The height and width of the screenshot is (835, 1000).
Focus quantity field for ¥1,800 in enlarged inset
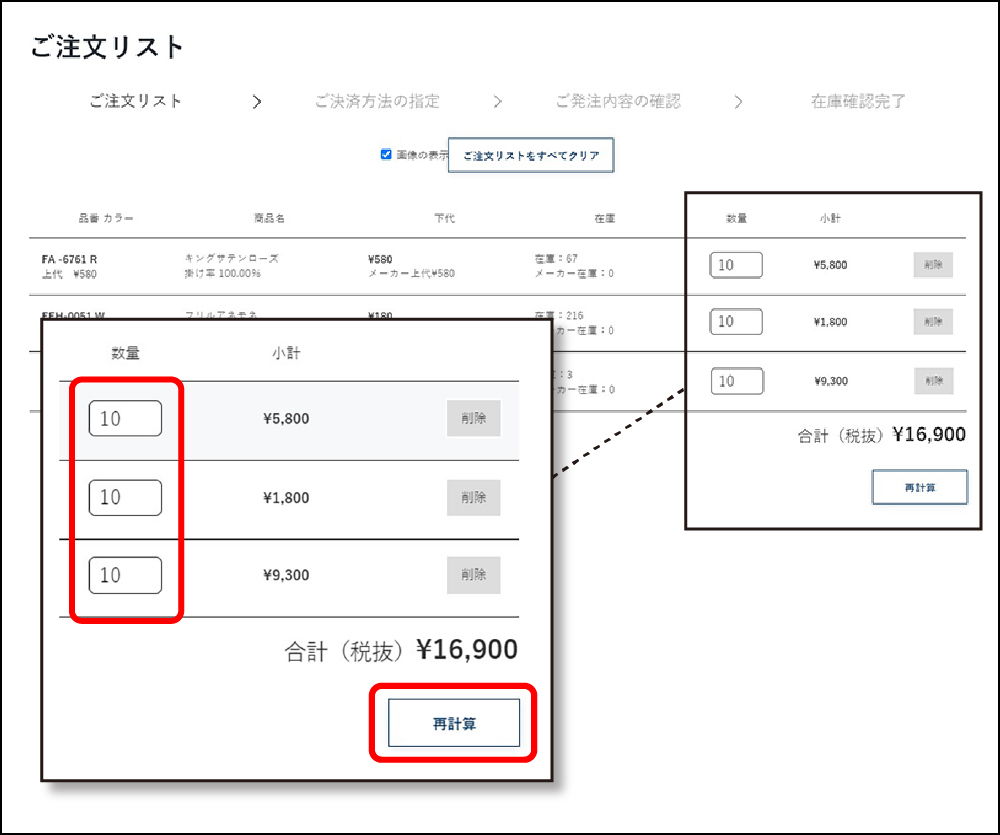point(125,497)
